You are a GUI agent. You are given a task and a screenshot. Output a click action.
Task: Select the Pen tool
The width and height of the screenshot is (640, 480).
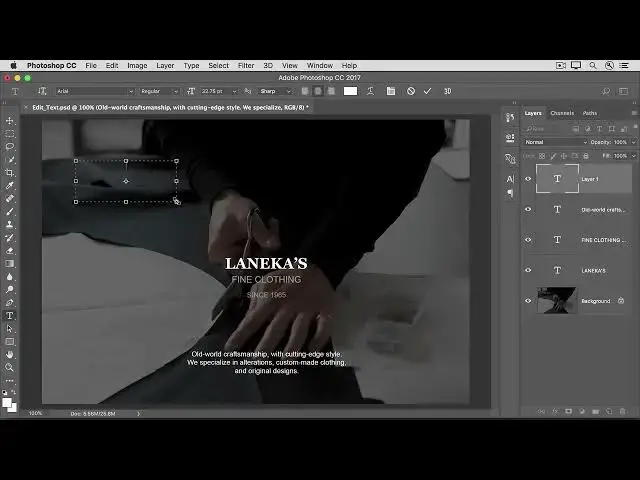(10, 302)
